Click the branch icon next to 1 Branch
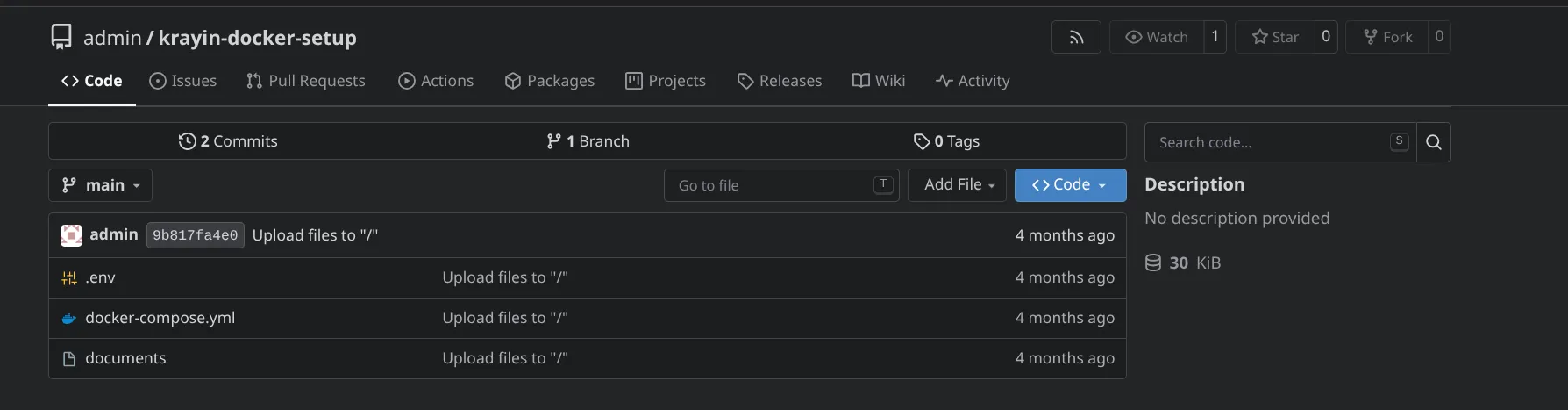1568x410 pixels. pos(553,141)
